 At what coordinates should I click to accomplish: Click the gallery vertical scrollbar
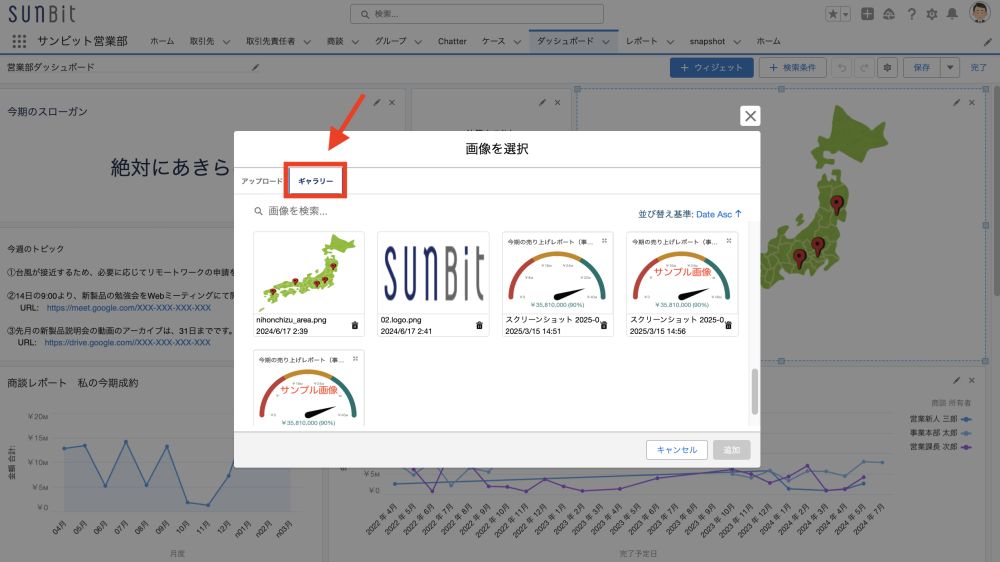[754, 391]
